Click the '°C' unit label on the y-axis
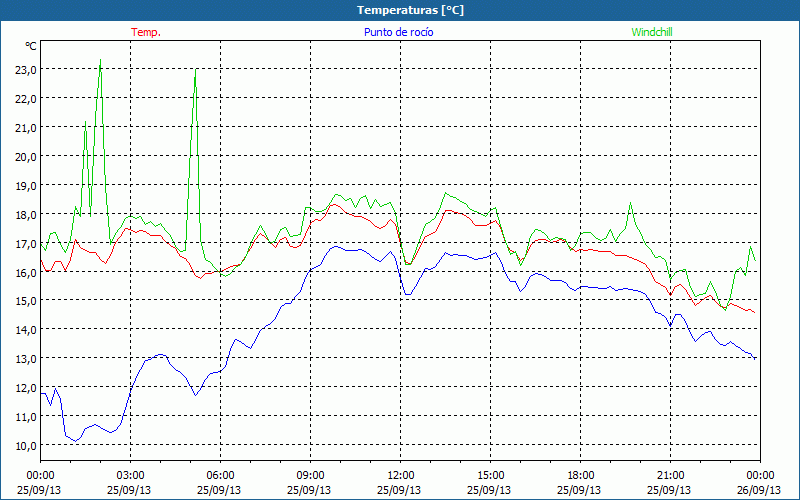 coord(31,46)
